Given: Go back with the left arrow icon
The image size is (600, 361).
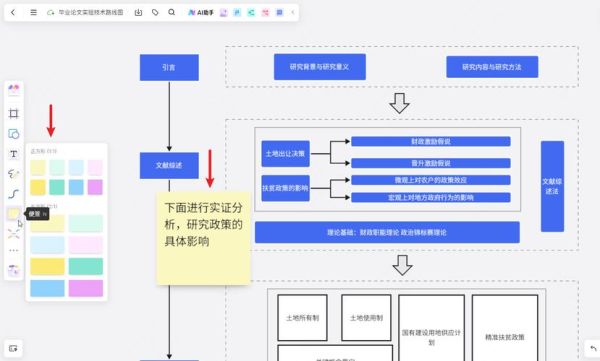Looking at the screenshot, I should pyautogui.click(x=13, y=12).
